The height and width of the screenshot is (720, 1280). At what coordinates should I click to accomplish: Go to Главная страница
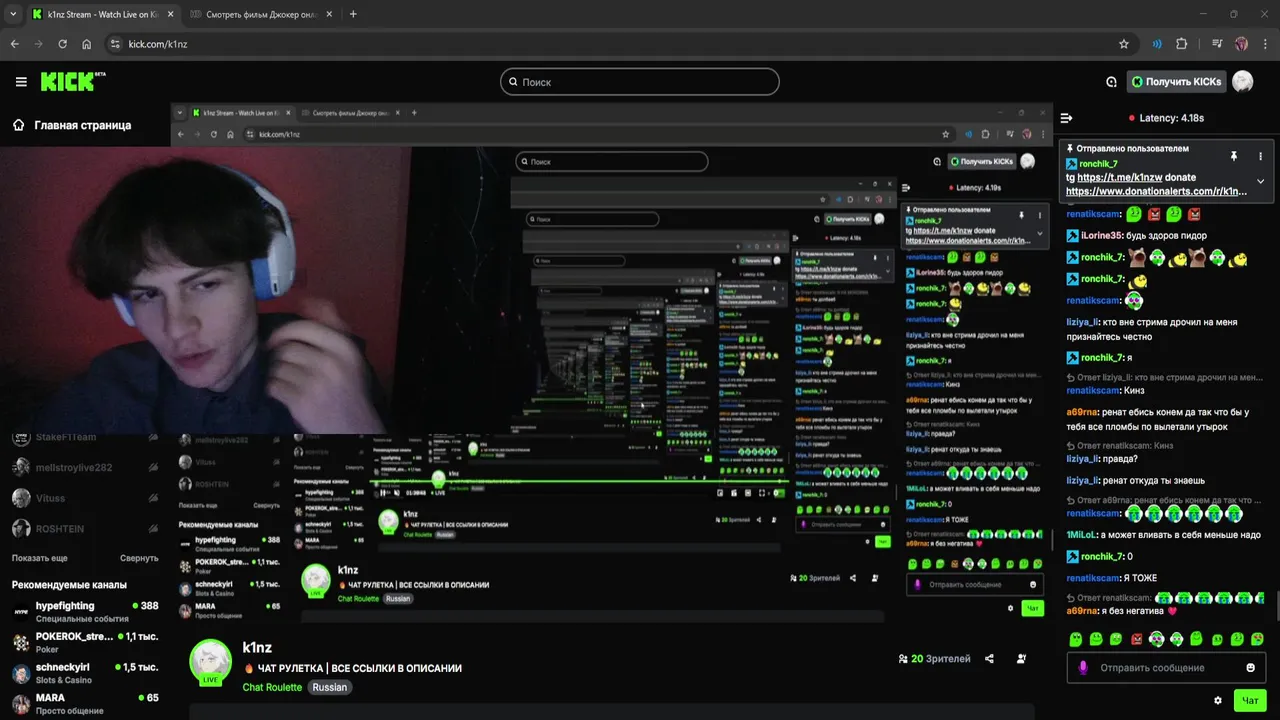[x=72, y=125]
